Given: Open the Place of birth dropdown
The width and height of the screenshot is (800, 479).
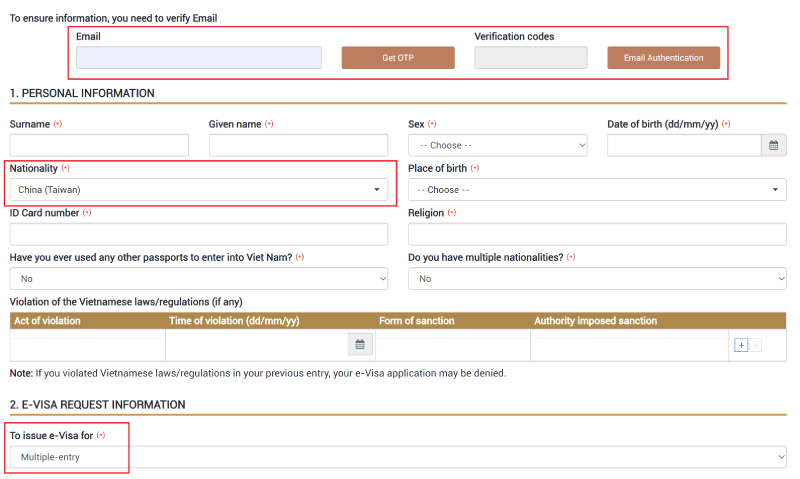Looking at the screenshot, I should pos(597,190).
